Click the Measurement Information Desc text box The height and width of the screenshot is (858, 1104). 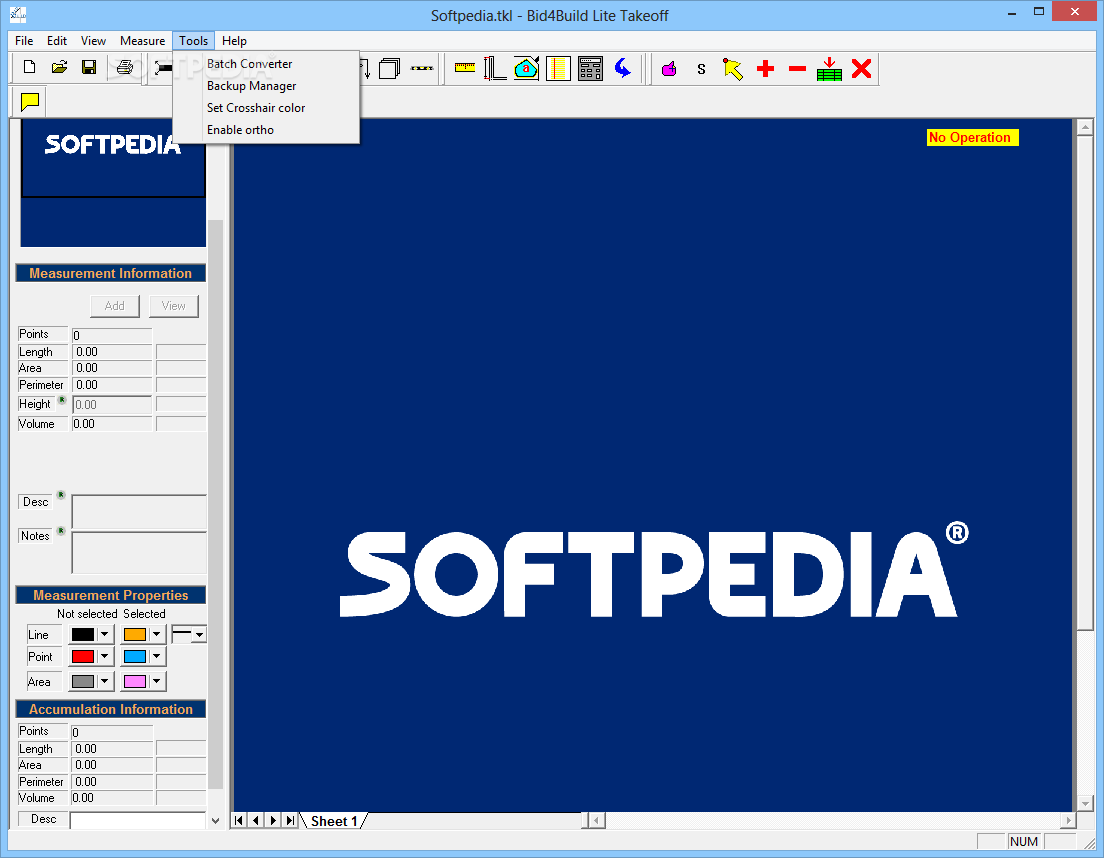coord(139,512)
